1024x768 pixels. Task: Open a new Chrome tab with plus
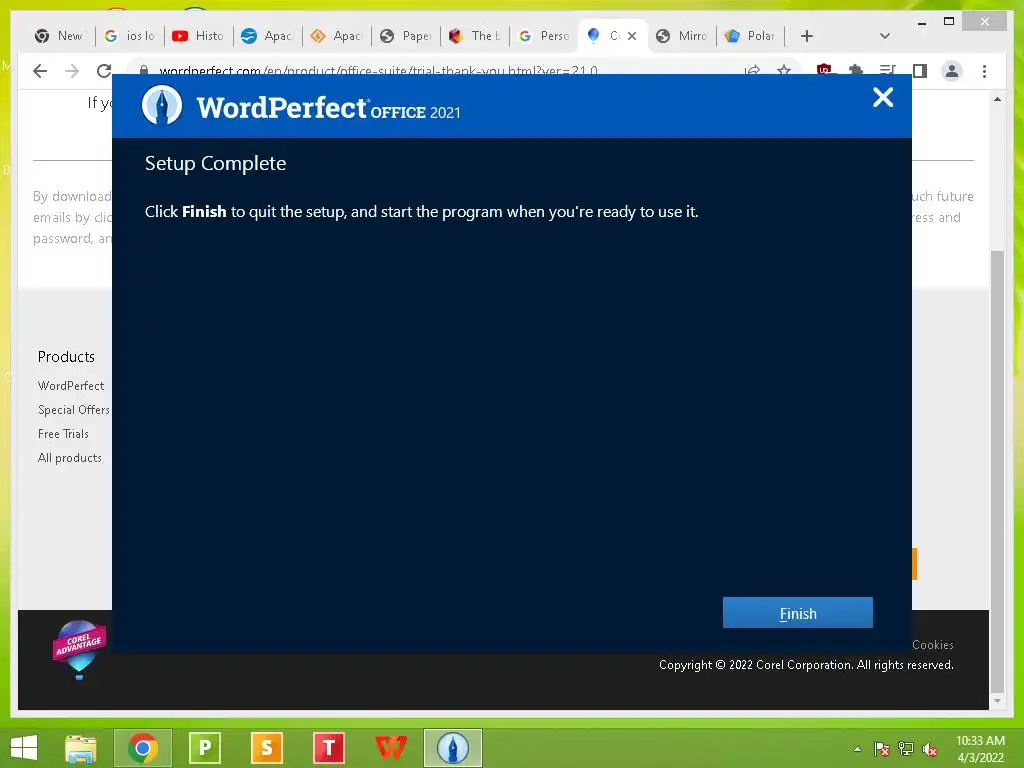click(x=807, y=36)
